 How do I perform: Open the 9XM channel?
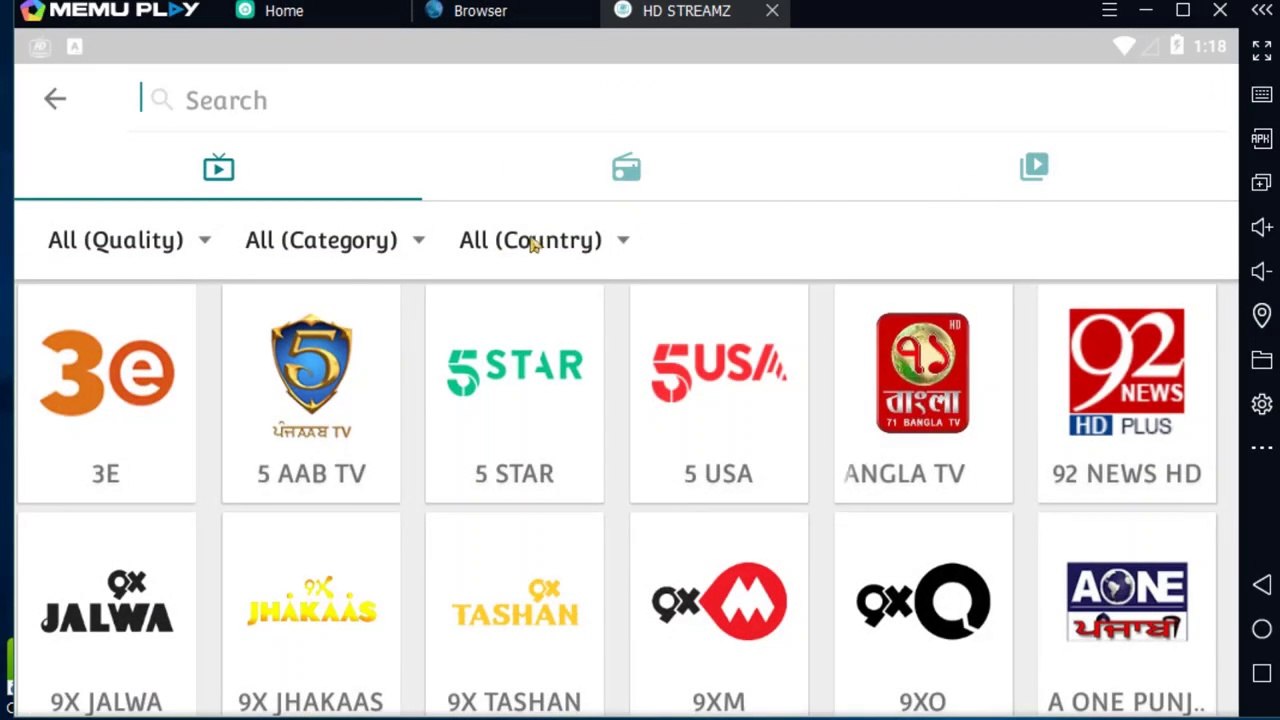(x=718, y=616)
